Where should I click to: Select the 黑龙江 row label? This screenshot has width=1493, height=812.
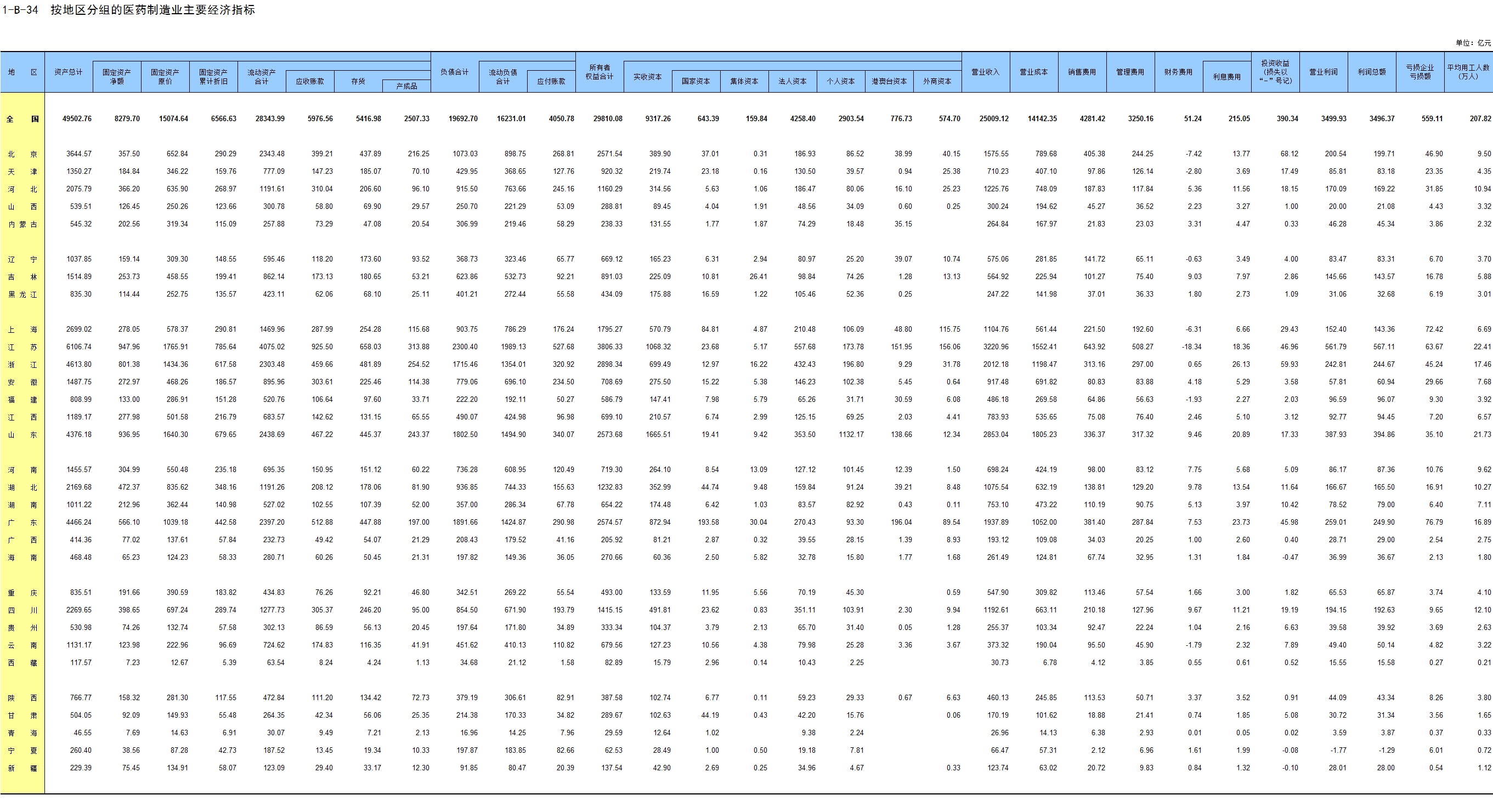(x=22, y=294)
